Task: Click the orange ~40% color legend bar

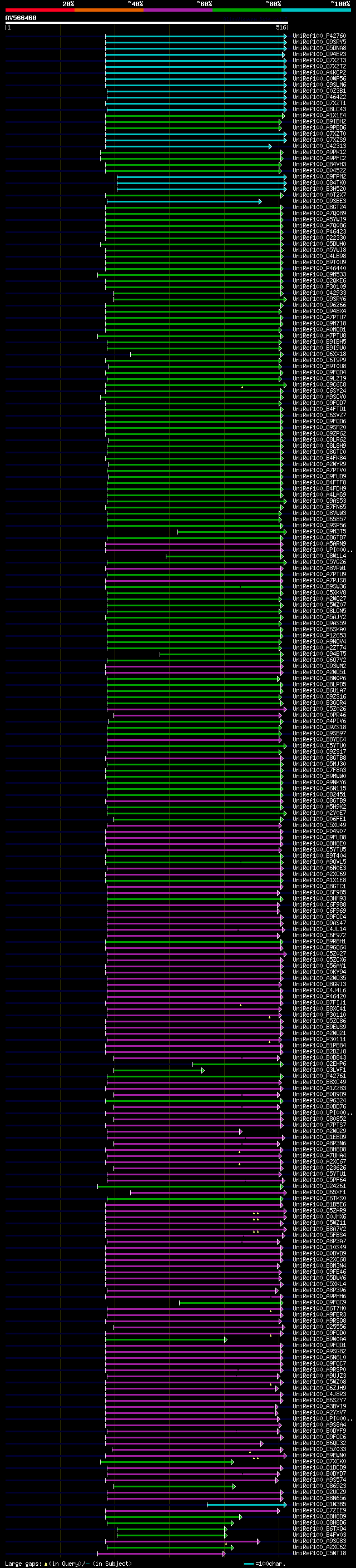Action: (109, 10)
